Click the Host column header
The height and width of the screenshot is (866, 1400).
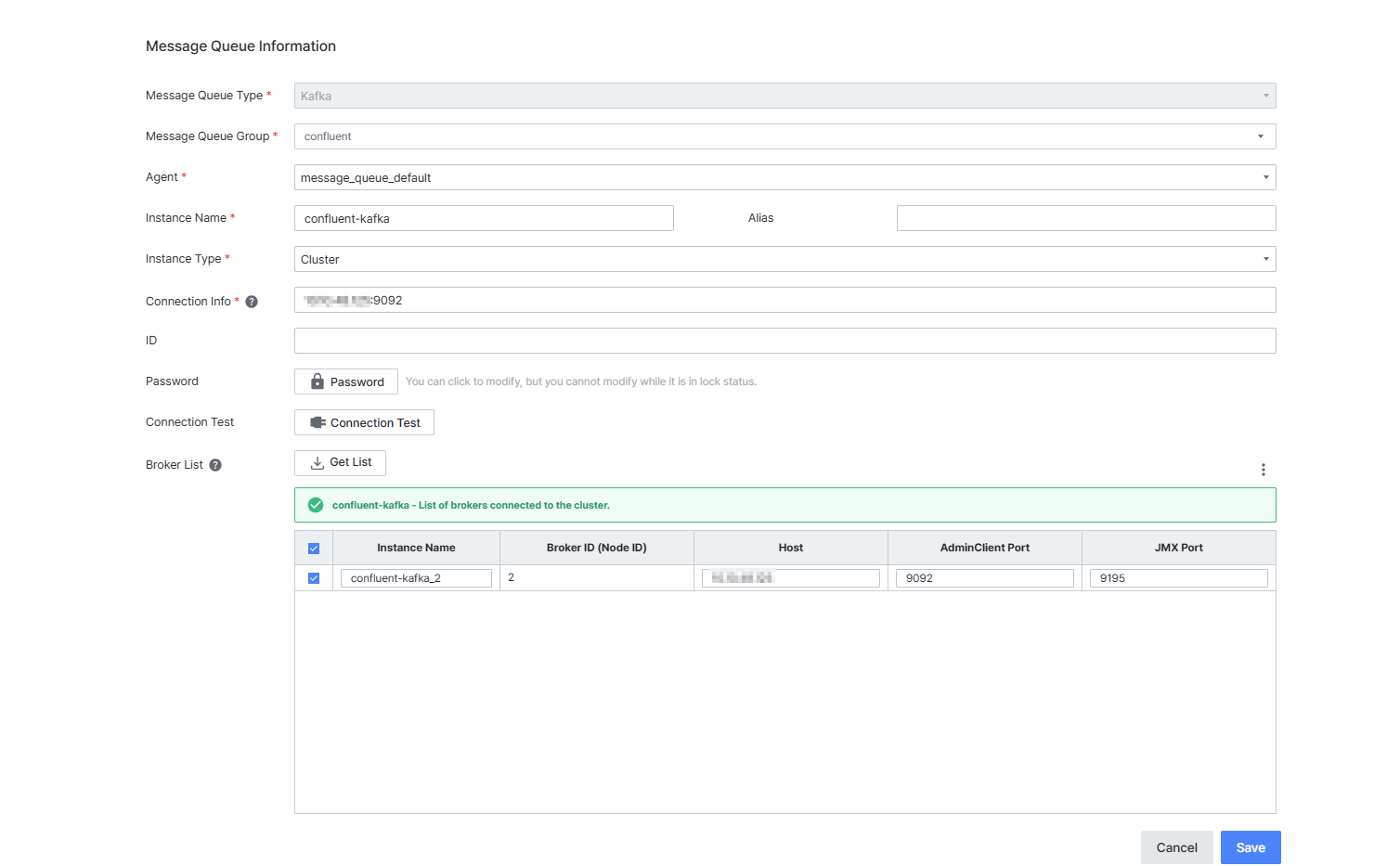coord(791,548)
